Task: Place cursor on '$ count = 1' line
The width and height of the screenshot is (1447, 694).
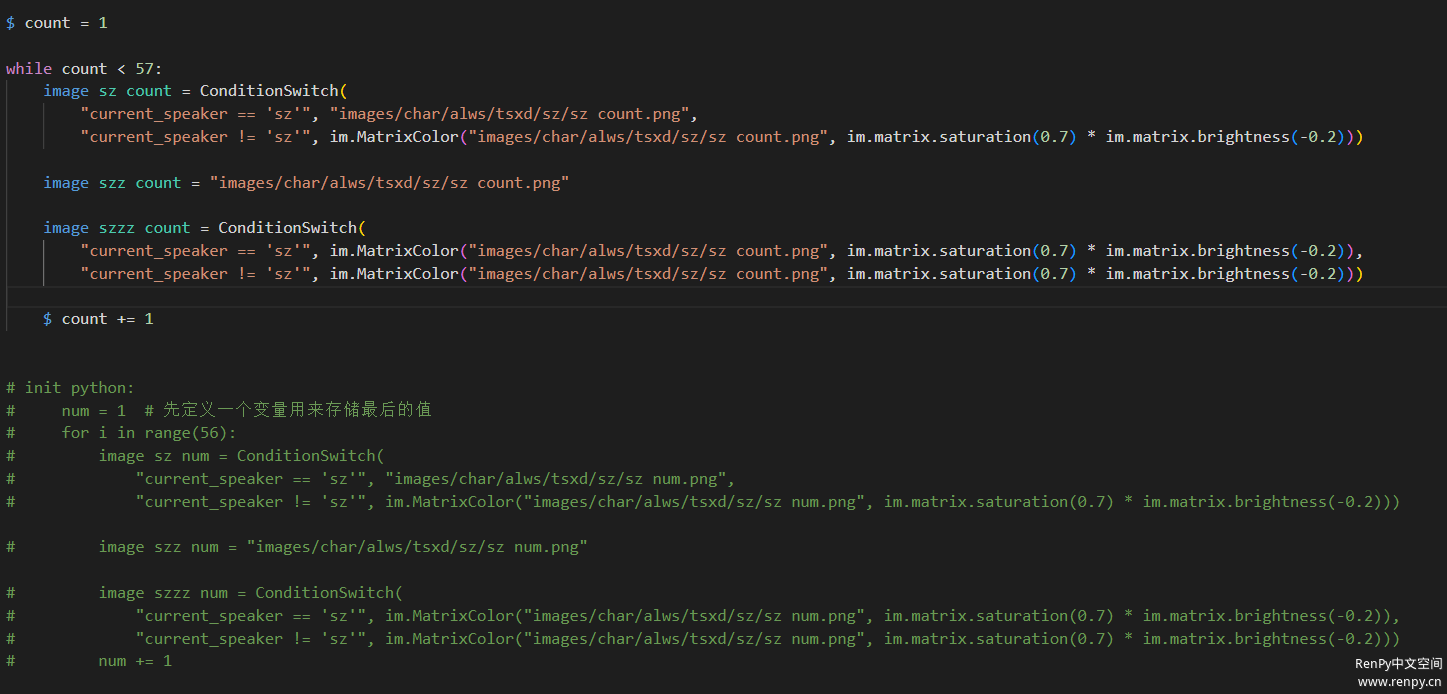Action: 56,23
